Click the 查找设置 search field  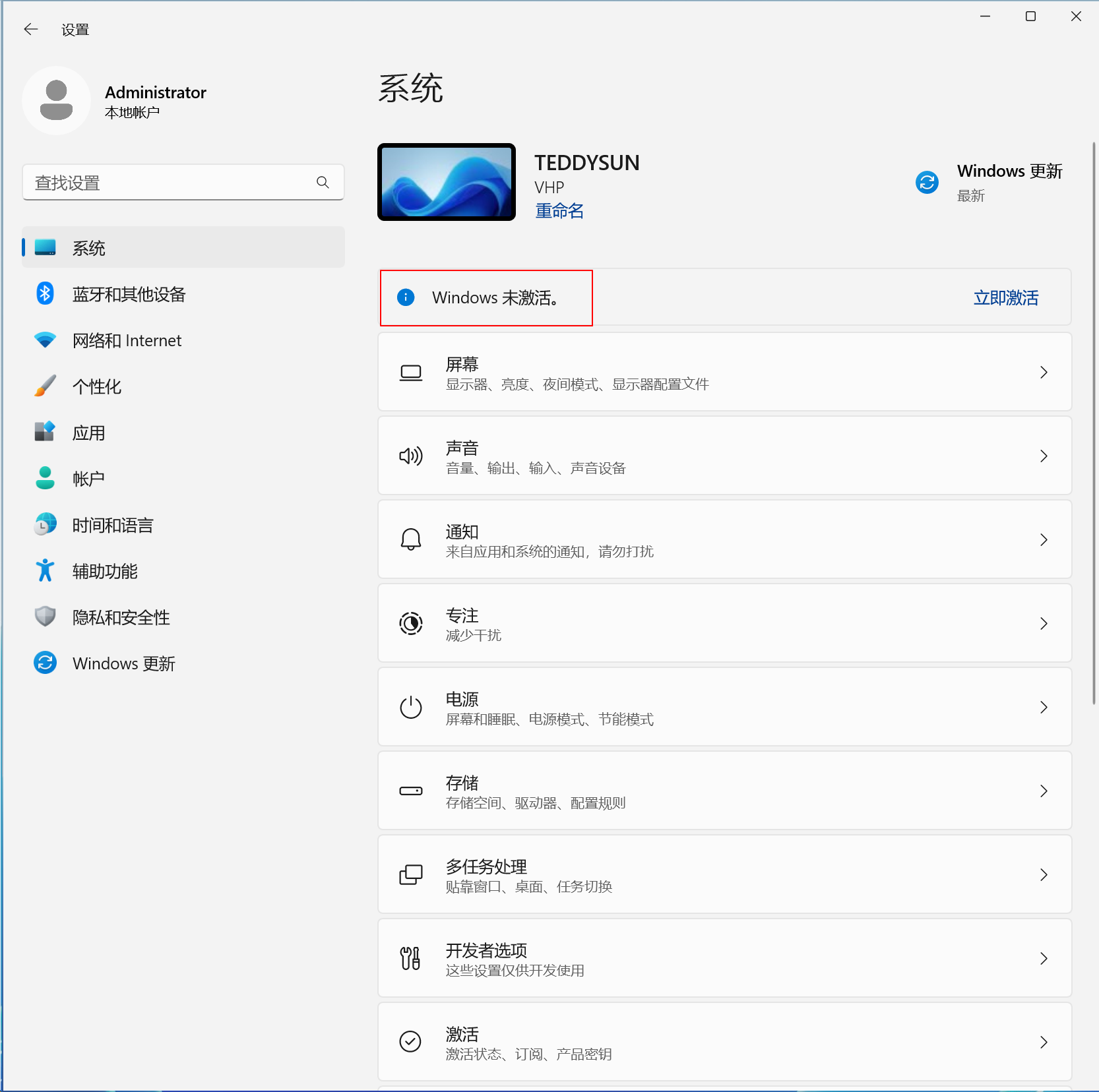[x=183, y=182]
